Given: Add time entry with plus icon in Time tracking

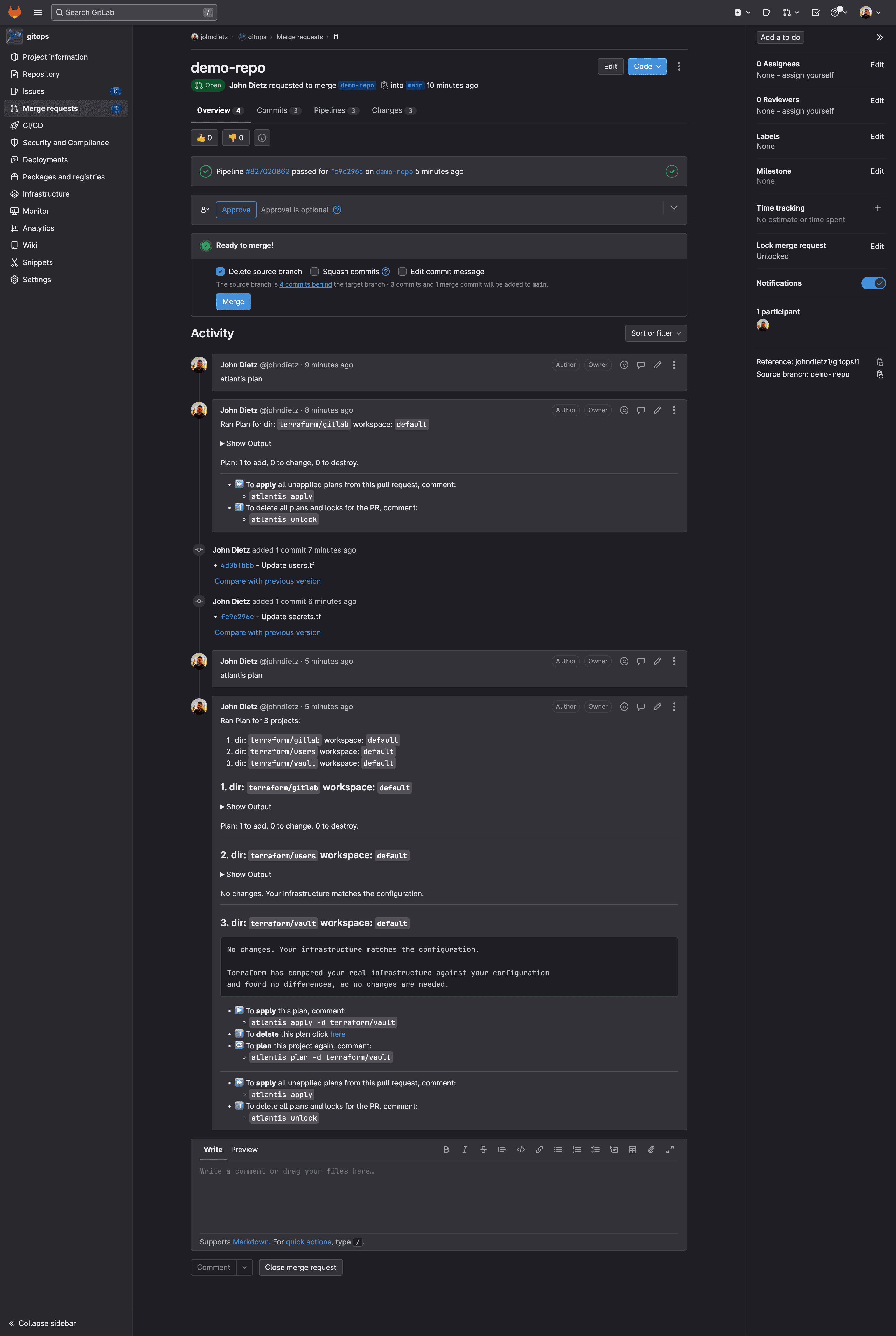Looking at the screenshot, I should coord(878,208).
